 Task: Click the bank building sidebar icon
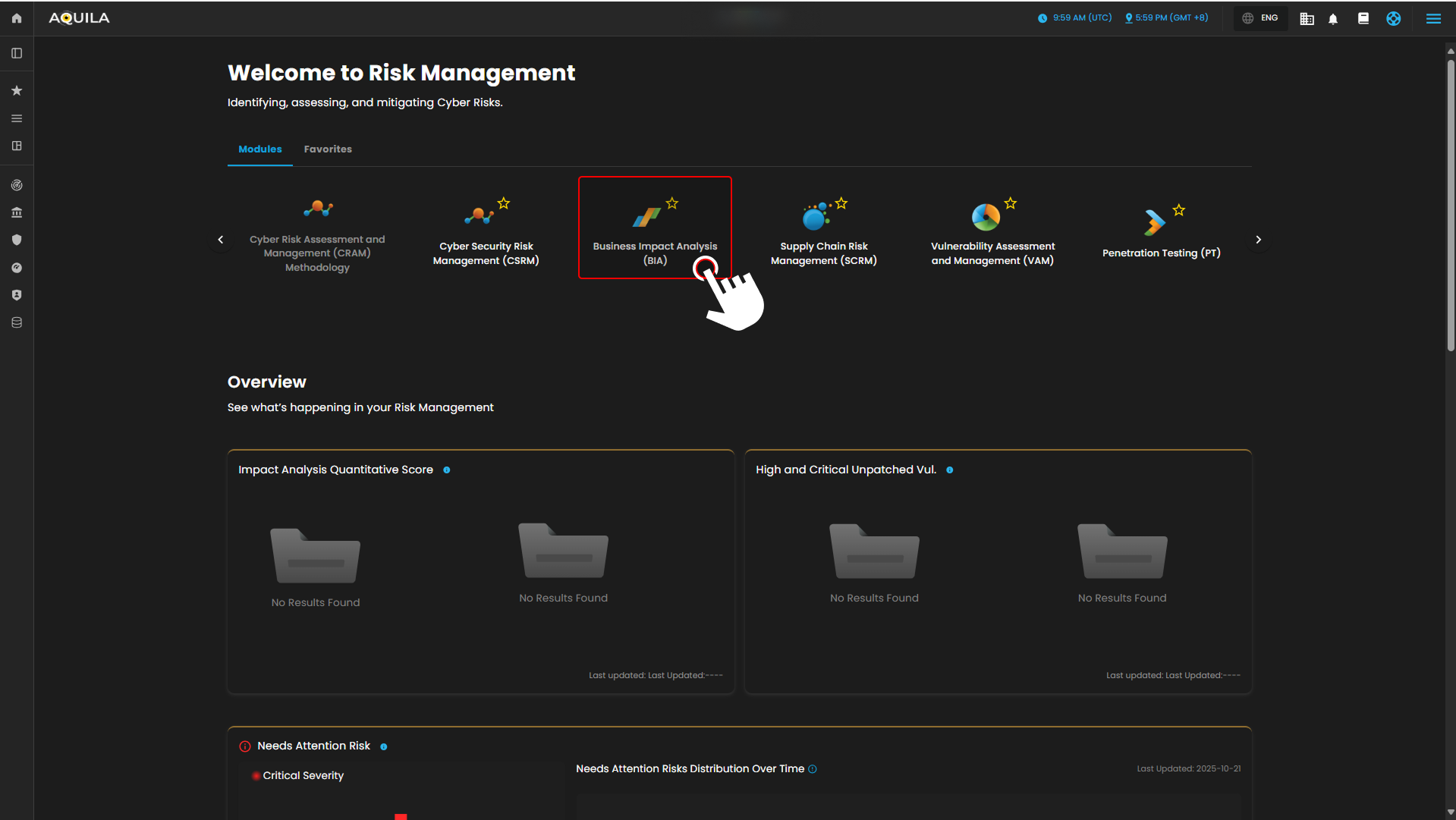(17, 212)
